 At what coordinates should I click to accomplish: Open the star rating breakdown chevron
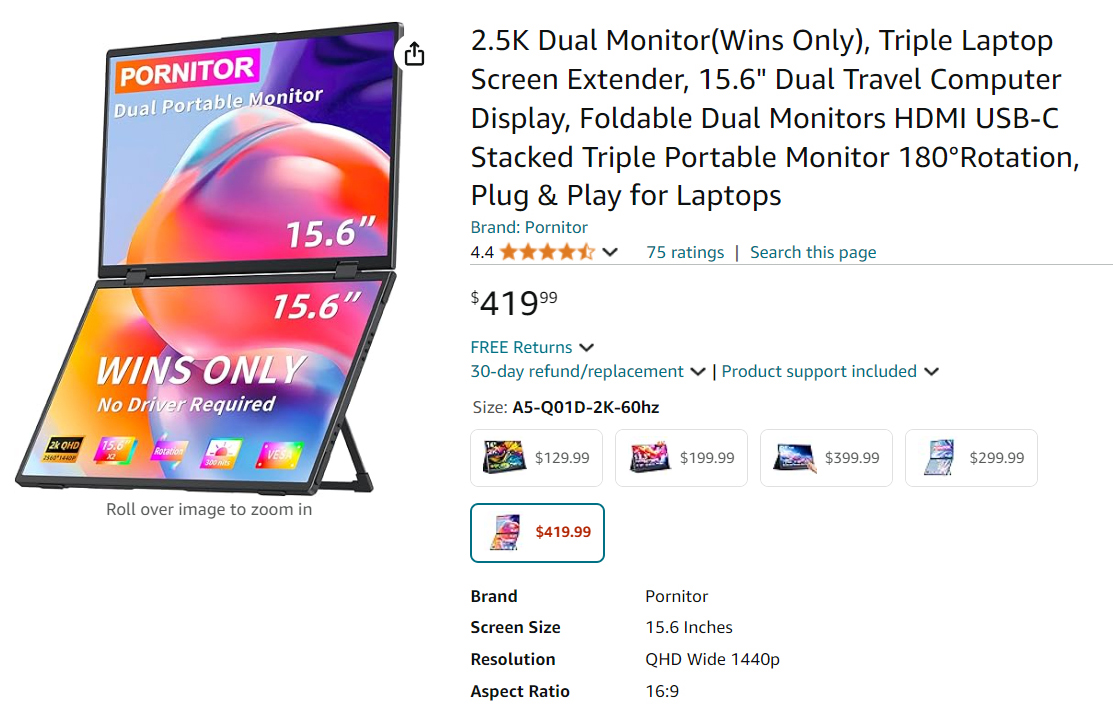point(610,252)
